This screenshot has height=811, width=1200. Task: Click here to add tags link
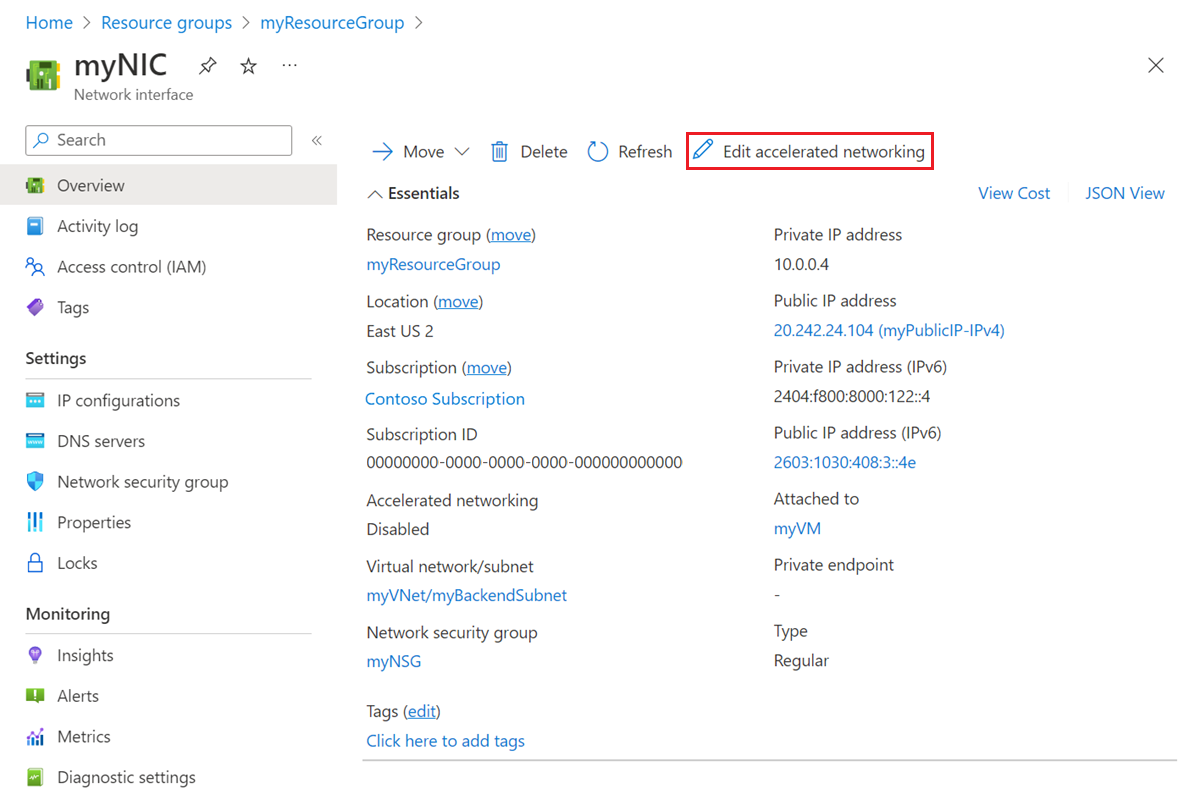[x=445, y=741]
